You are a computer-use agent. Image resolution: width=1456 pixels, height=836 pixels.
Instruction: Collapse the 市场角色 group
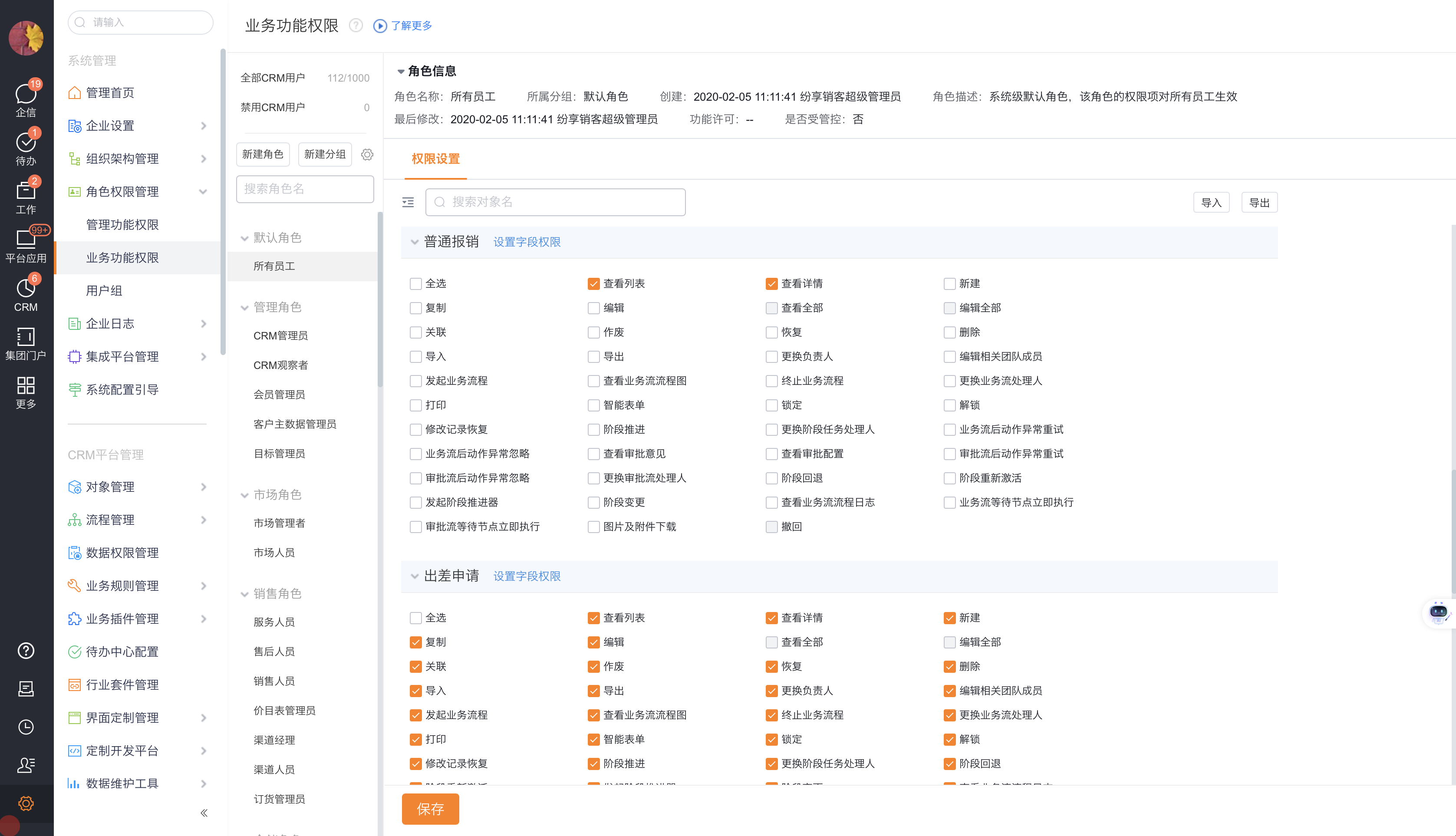tap(244, 495)
